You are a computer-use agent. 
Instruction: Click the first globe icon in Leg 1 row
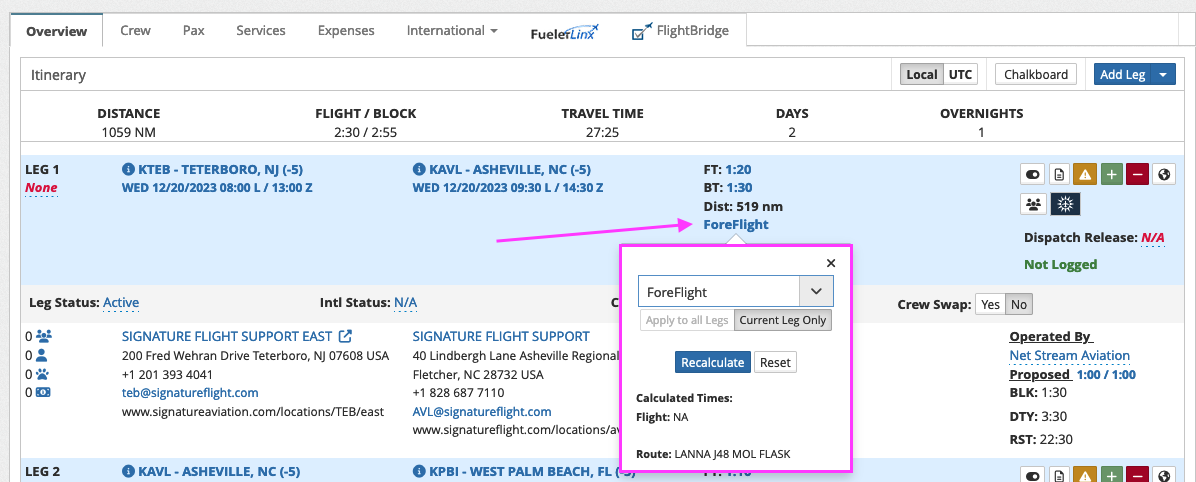click(1164, 174)
